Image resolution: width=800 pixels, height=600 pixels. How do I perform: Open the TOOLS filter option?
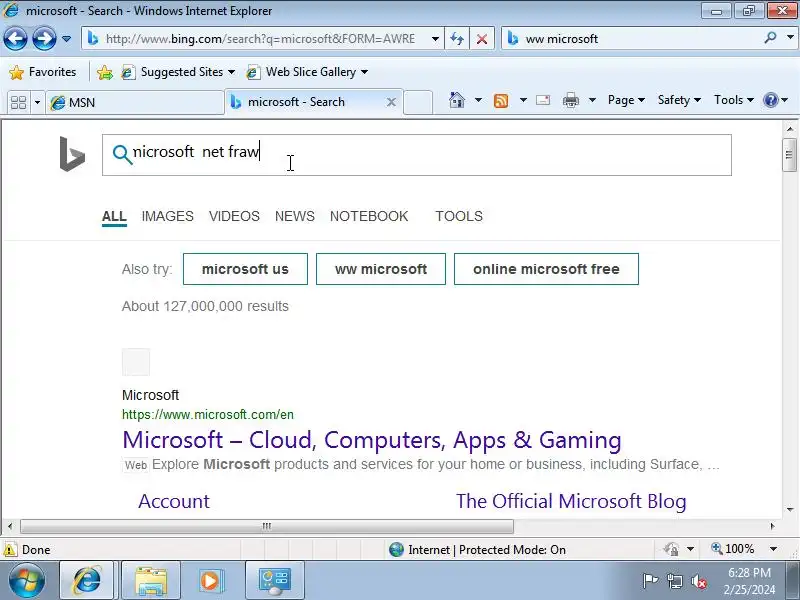[459, 216]
